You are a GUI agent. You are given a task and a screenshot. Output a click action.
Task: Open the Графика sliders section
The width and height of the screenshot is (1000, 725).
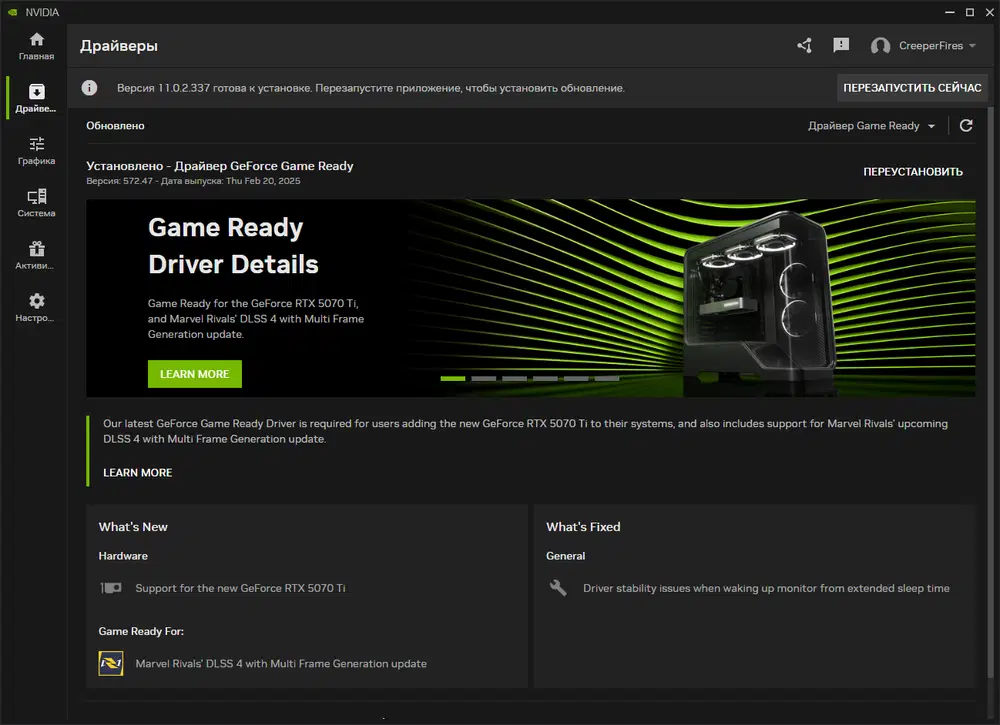[x=36, y=150]
